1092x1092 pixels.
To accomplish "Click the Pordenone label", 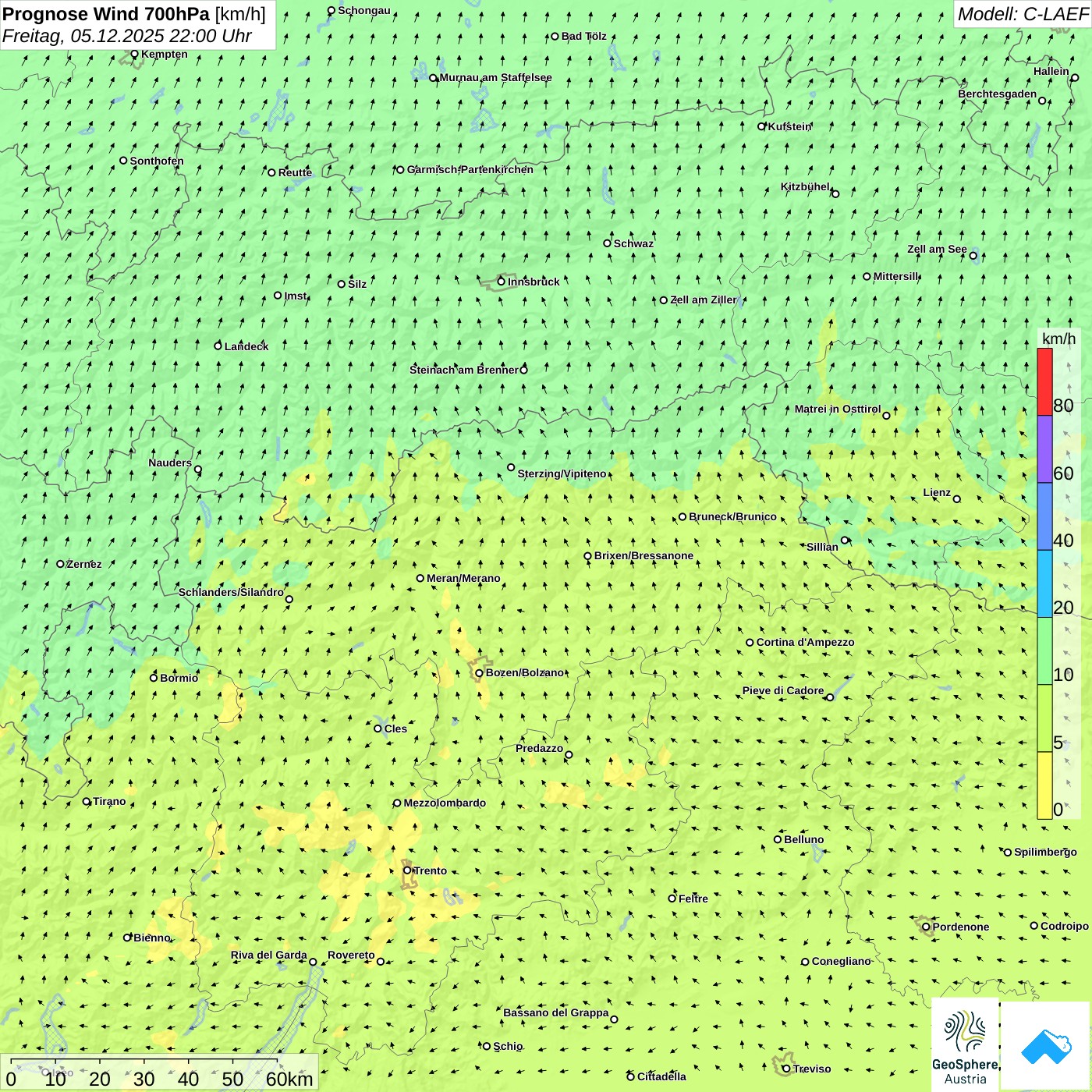I will point(961,927).
